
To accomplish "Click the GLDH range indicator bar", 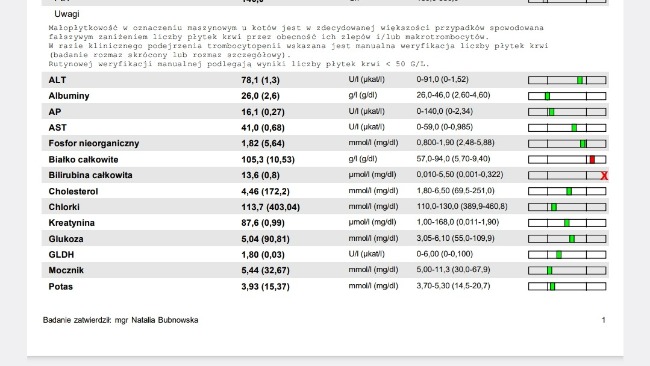I will (567, 255).
